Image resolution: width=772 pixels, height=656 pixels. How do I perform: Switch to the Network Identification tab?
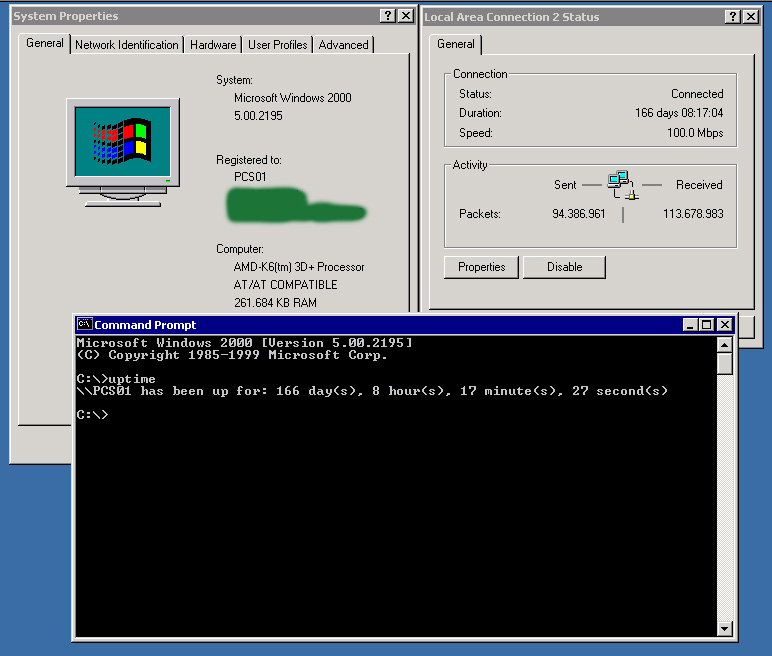point(127,45)
